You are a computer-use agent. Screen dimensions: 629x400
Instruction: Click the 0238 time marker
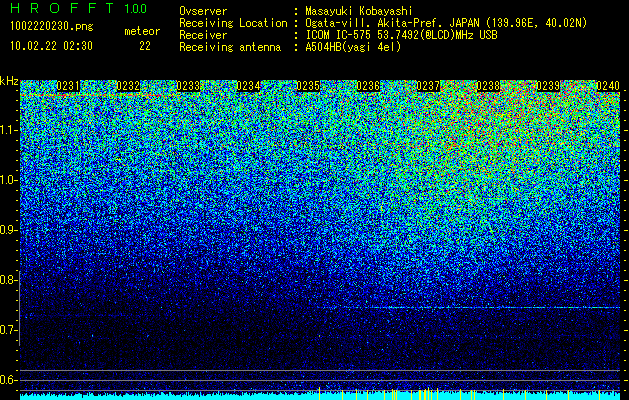488,86
